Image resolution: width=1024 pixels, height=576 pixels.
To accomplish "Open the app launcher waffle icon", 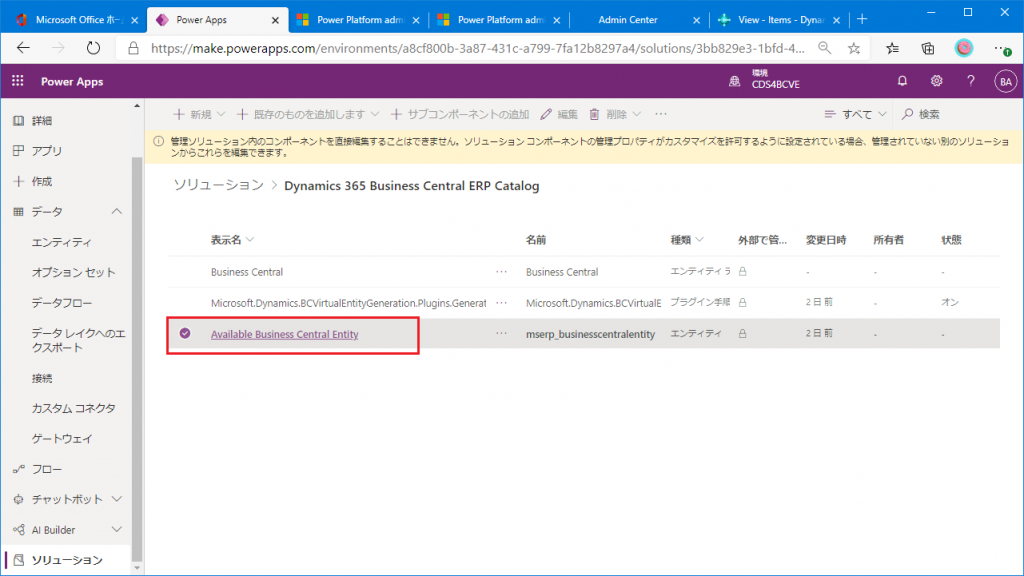I will coord(17,81).
